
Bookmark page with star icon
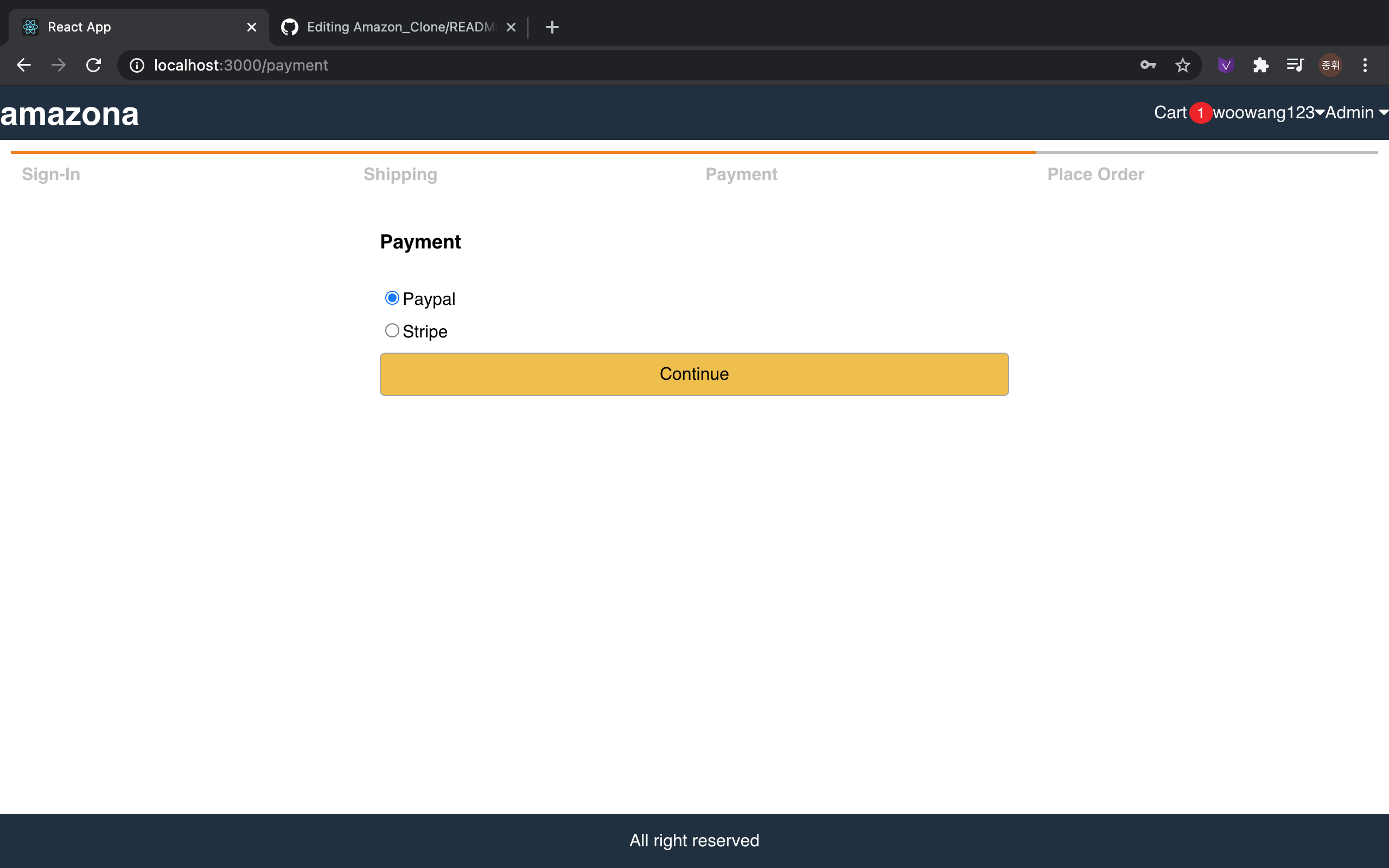(1182, 65)
